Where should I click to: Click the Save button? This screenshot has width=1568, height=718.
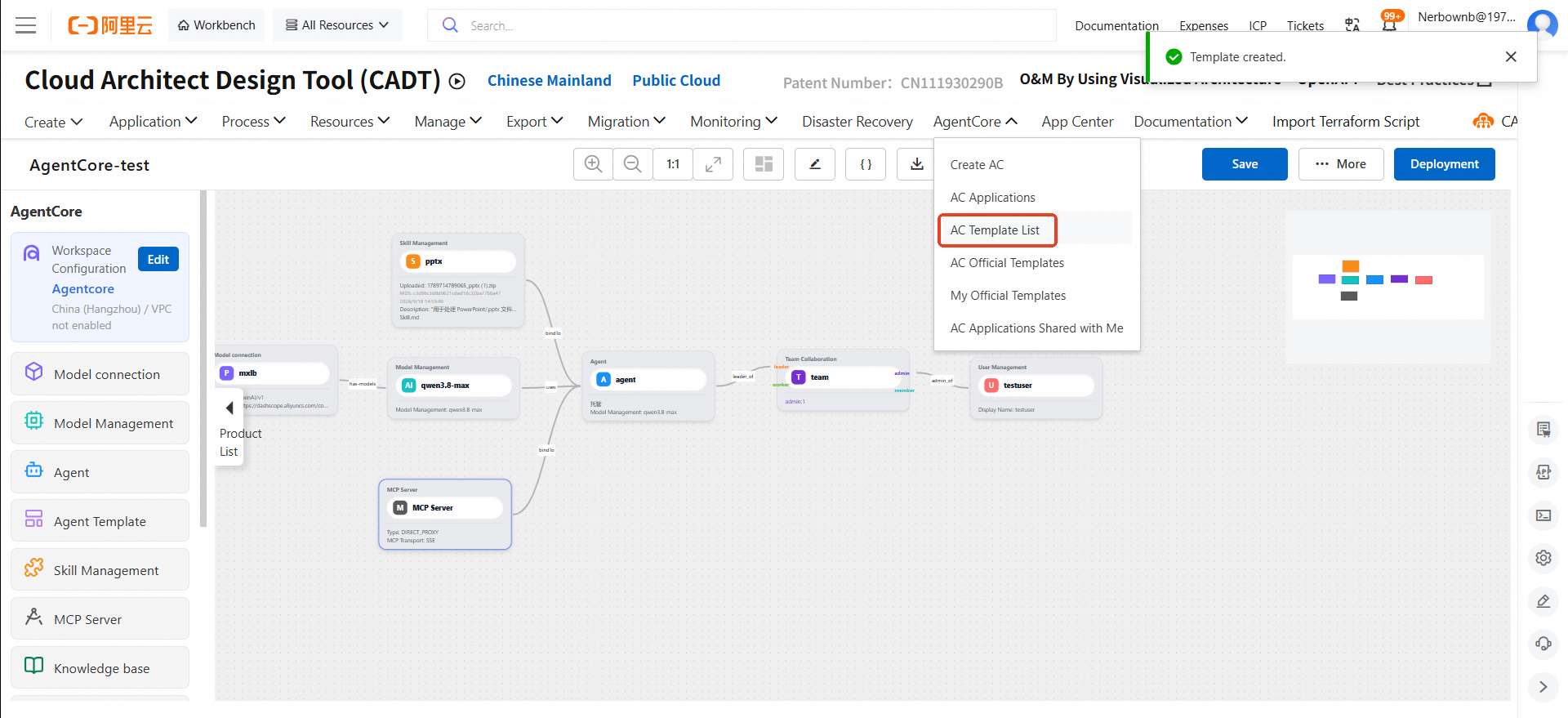tap(1245, 164)
